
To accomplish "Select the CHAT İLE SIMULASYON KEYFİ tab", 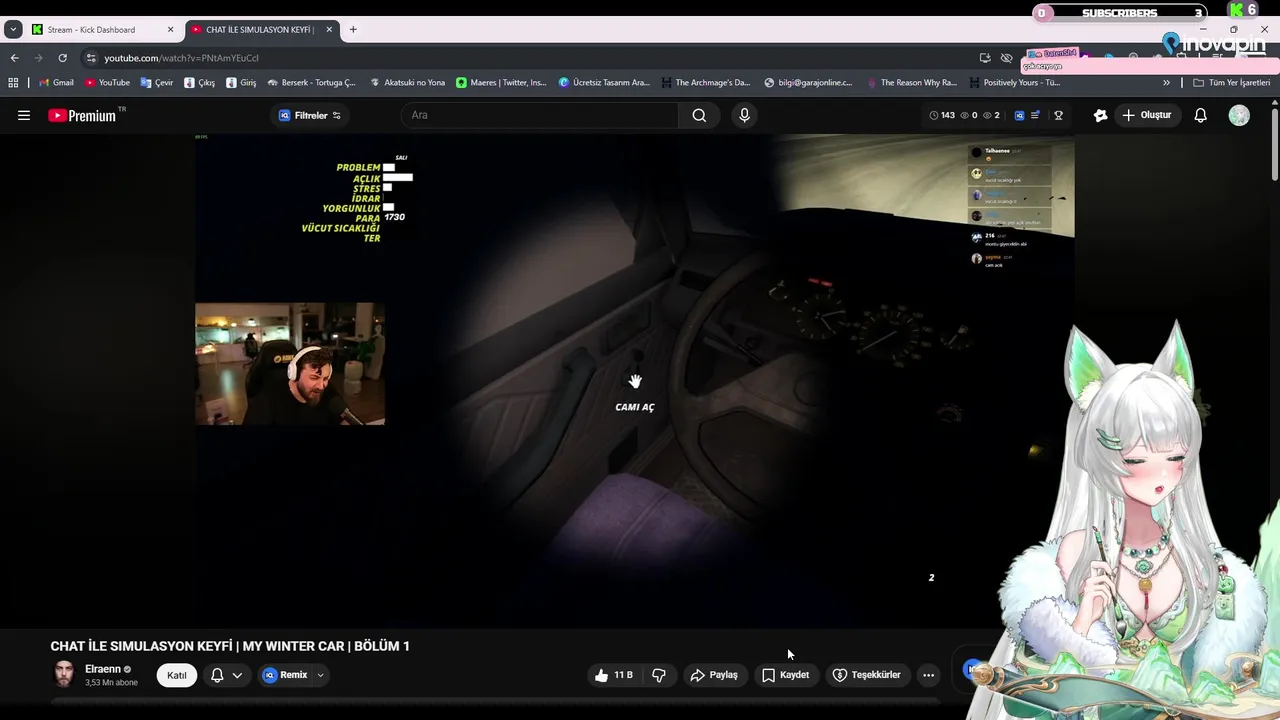I will 260,30.
